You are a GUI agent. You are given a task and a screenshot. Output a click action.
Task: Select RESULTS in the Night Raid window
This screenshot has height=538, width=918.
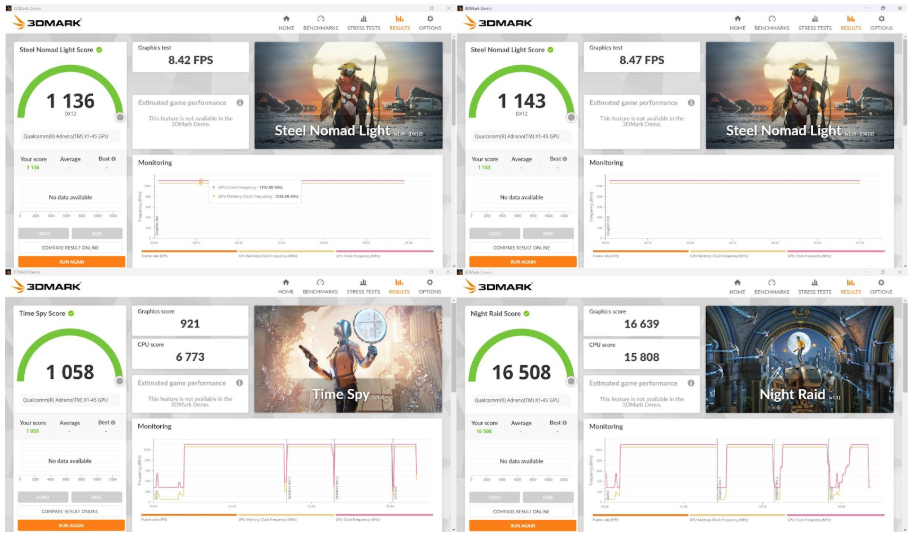pos(851,286)
